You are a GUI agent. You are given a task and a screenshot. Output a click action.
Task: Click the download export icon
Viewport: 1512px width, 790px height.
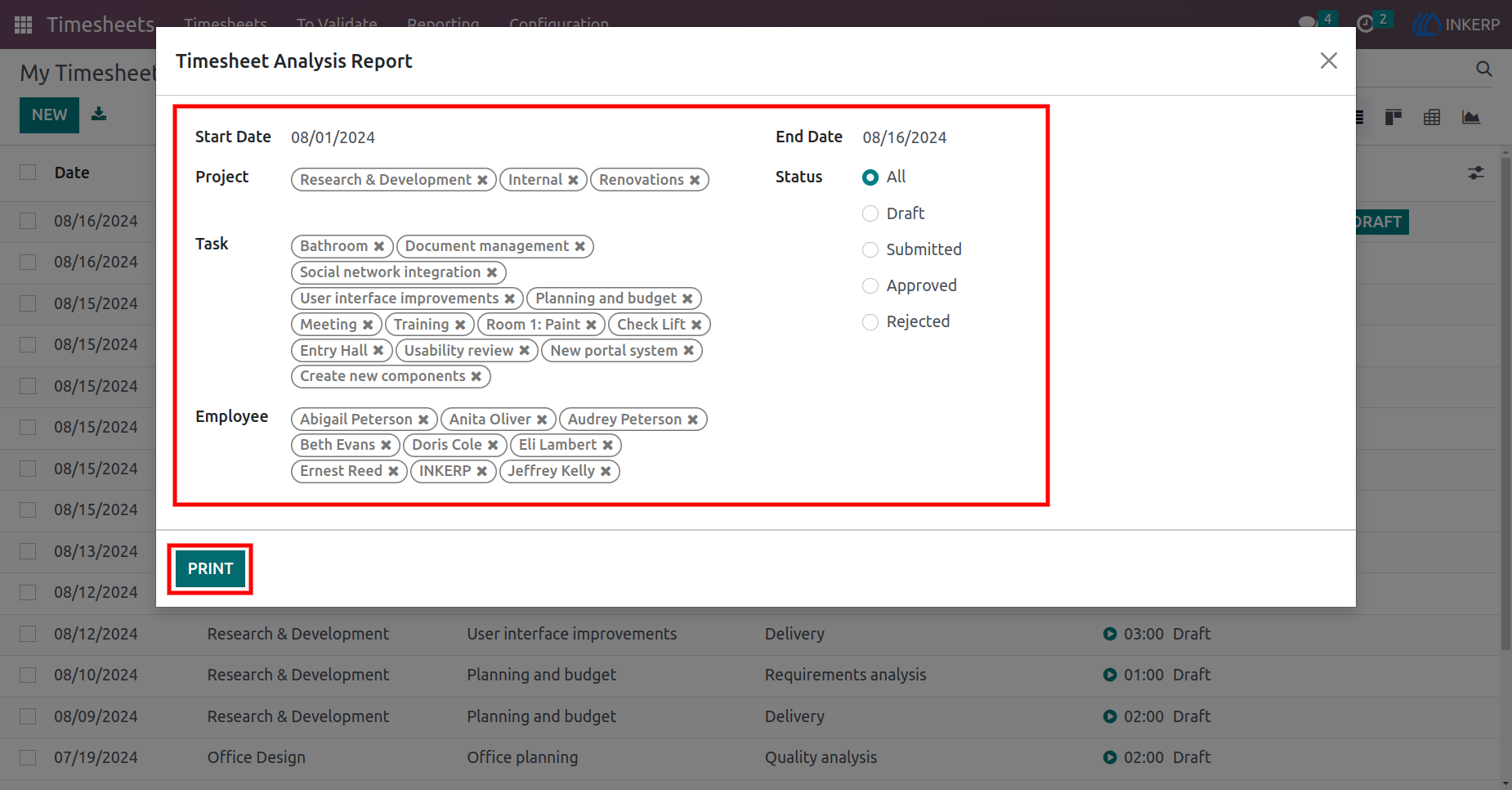(x=99, y=114)
